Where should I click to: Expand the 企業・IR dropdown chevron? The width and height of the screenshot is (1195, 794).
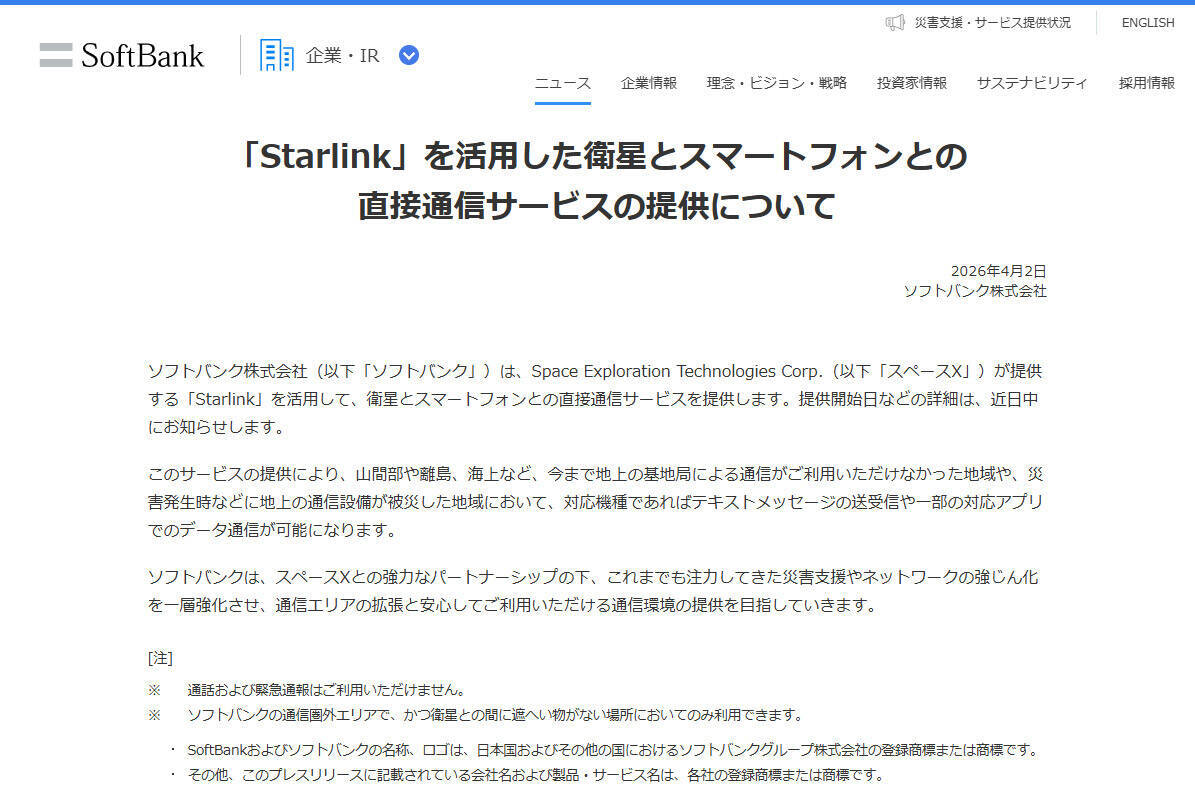[409, 56]
